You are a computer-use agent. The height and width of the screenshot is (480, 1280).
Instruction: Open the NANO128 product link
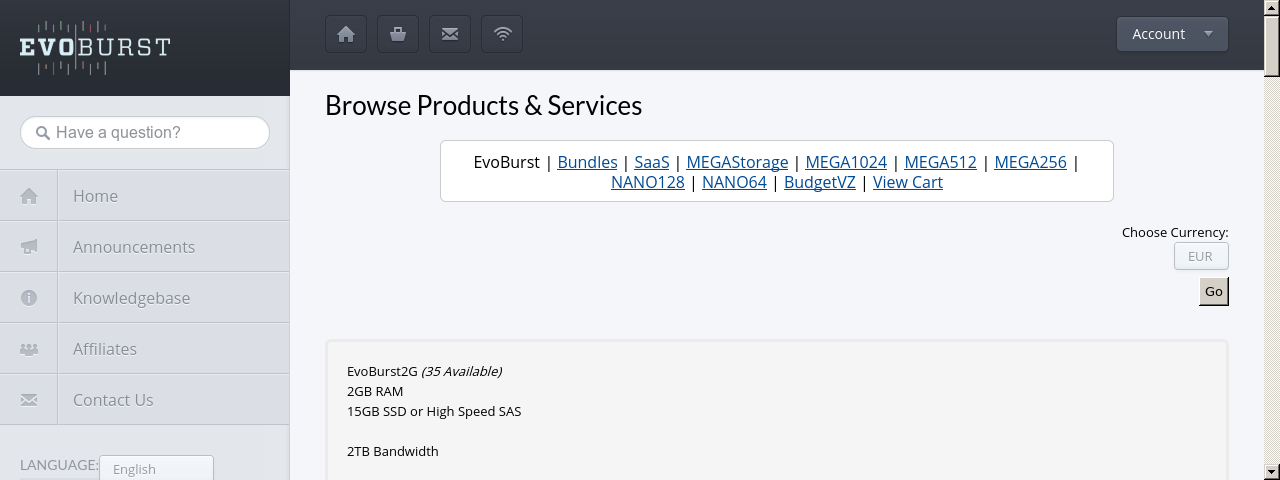[648, 182]
